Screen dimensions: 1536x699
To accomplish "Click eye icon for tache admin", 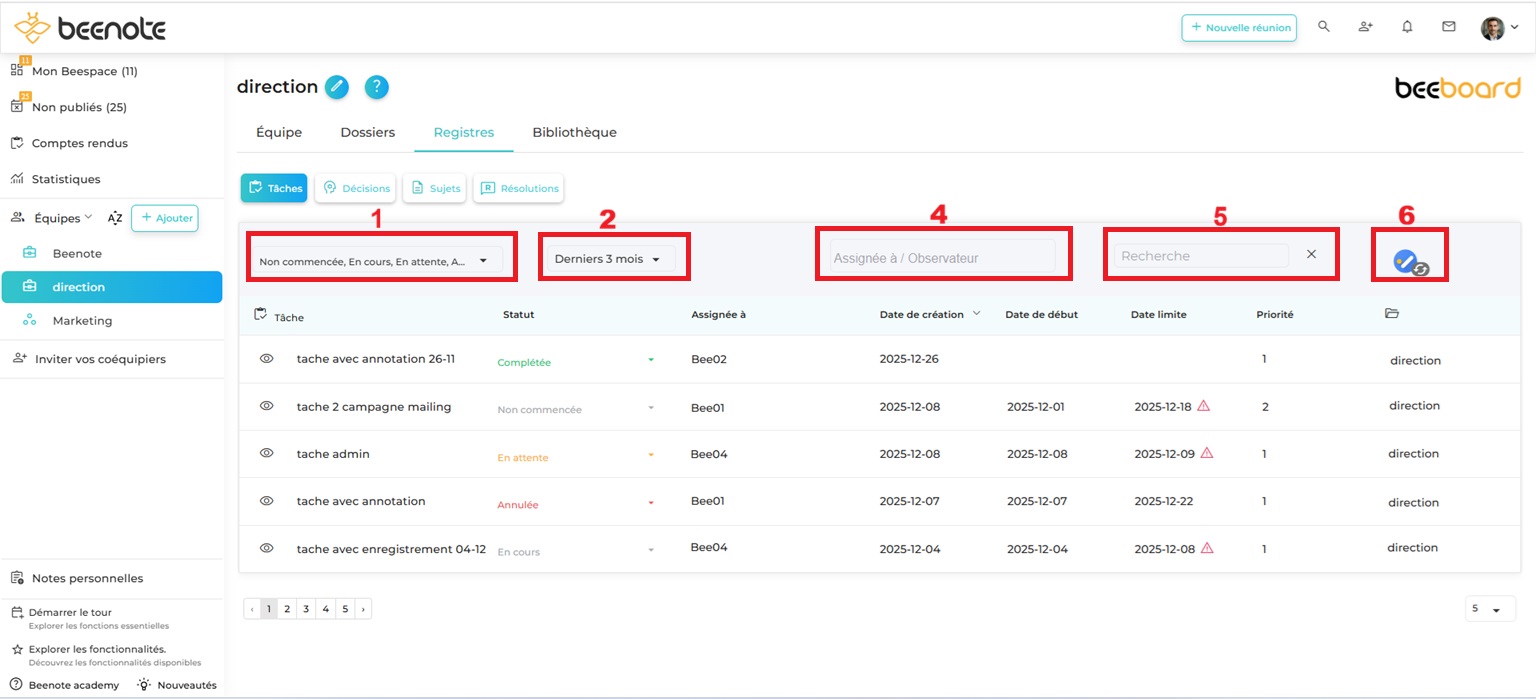I will click(267, 453).
